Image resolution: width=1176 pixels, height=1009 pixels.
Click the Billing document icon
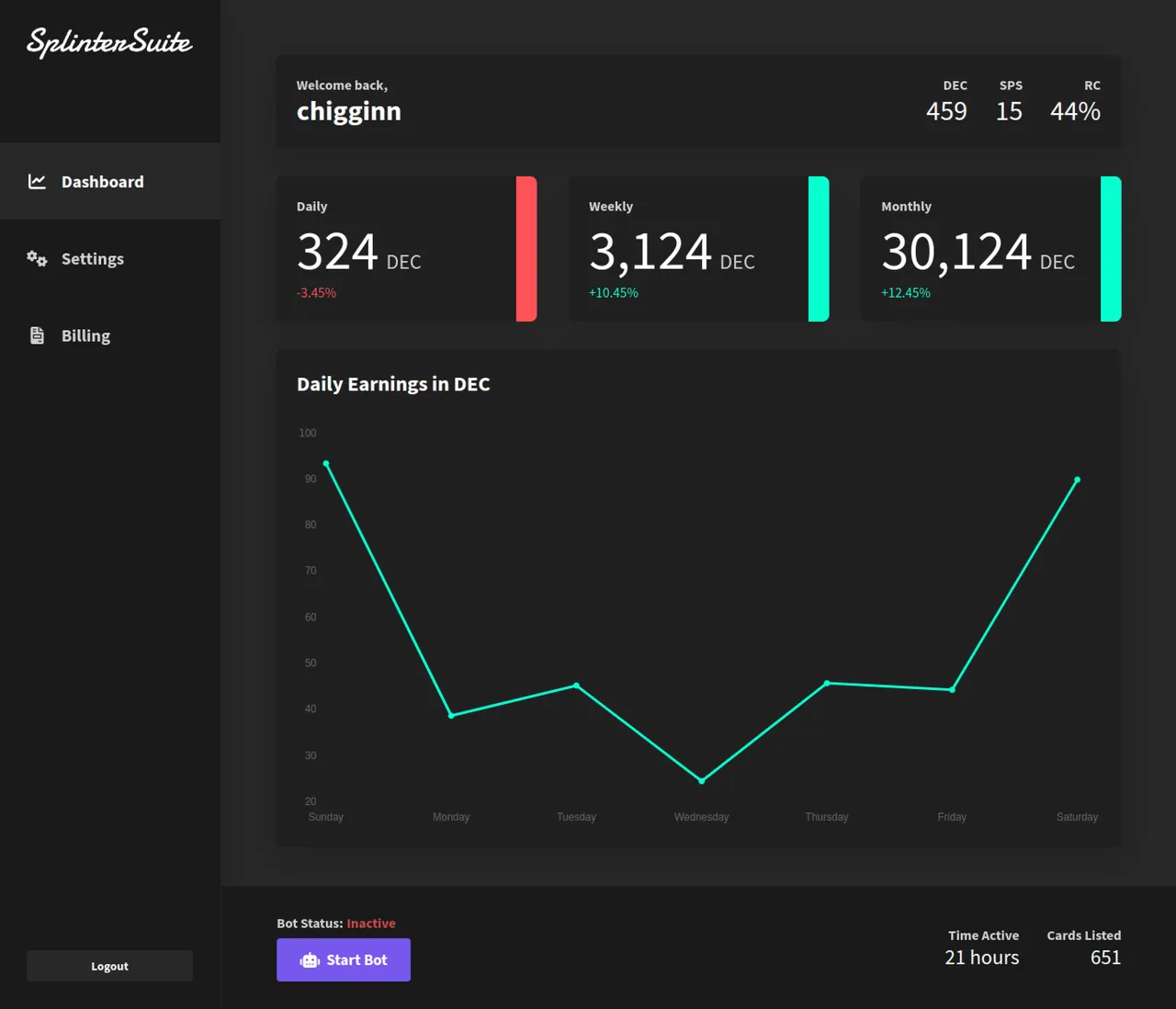coord(37,335)
